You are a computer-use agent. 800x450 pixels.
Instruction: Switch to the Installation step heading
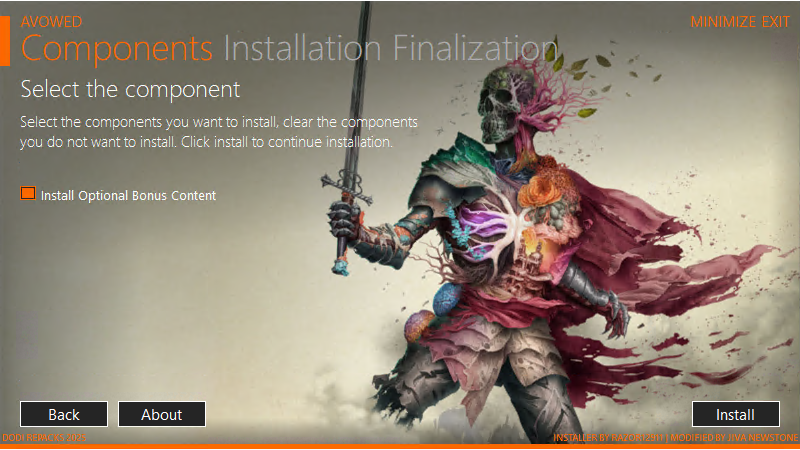(303, 48)
